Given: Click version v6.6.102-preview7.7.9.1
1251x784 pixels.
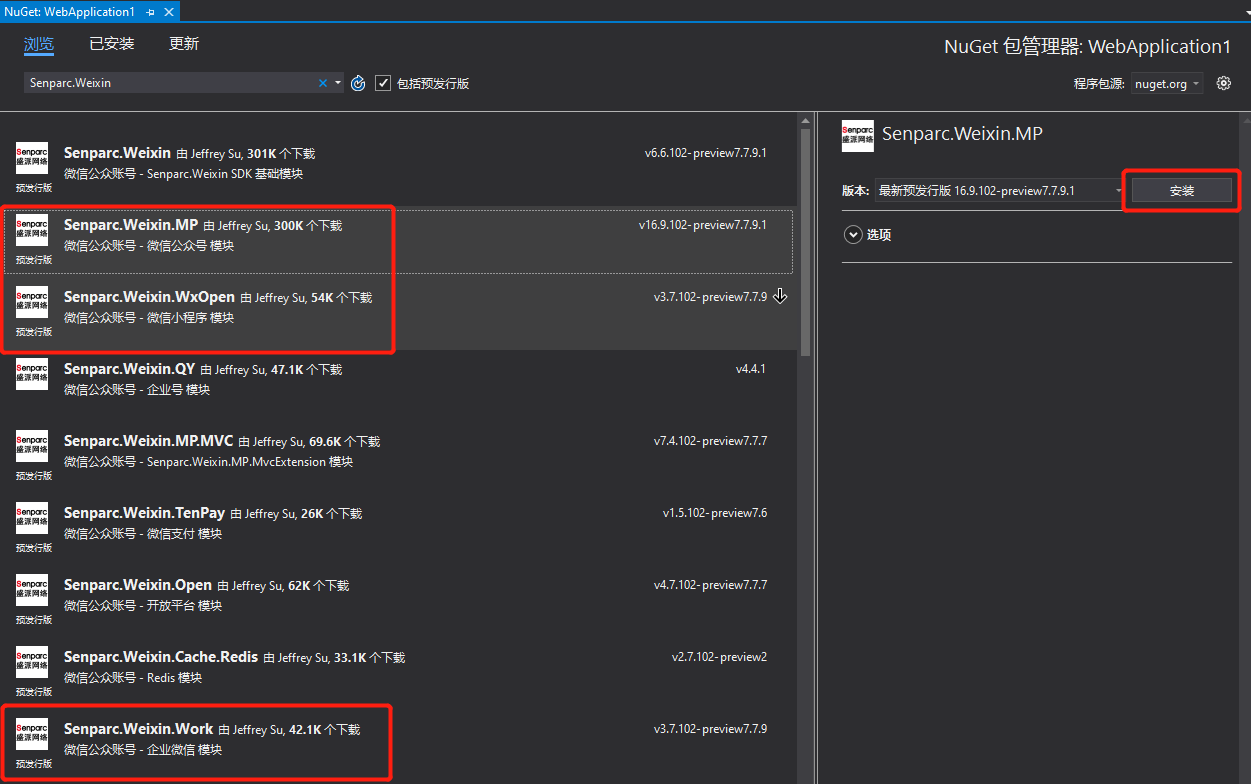Looking at the screenshot, I should tap(706, 153).
